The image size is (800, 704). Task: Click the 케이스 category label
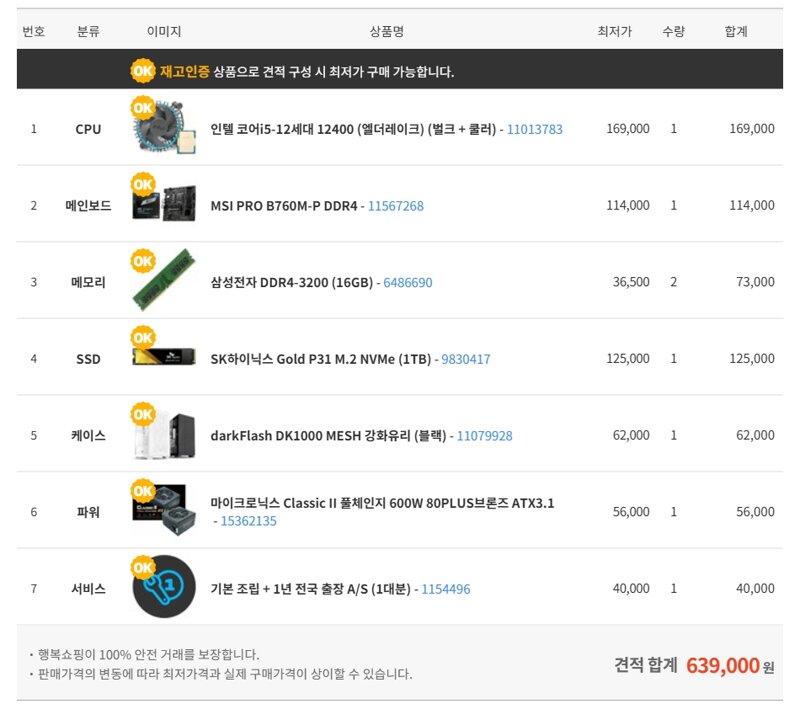point(88,436)
